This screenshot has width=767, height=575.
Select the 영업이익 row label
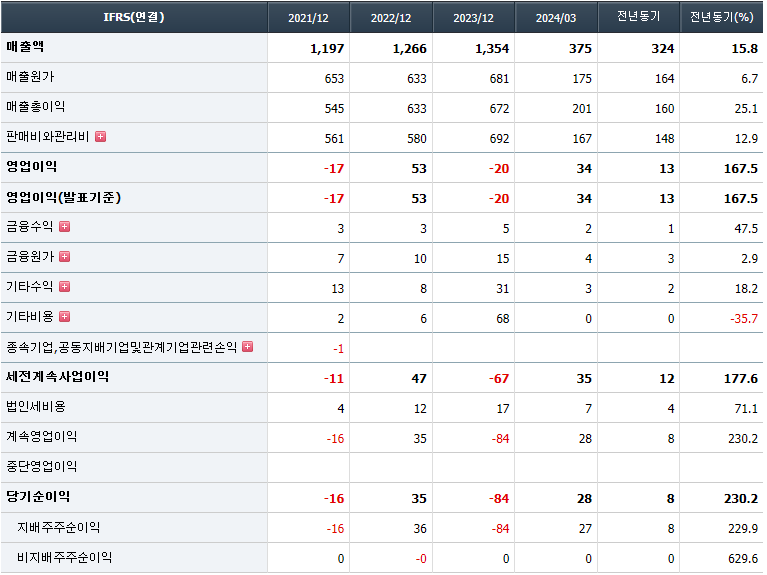click(x=31, y=166)
